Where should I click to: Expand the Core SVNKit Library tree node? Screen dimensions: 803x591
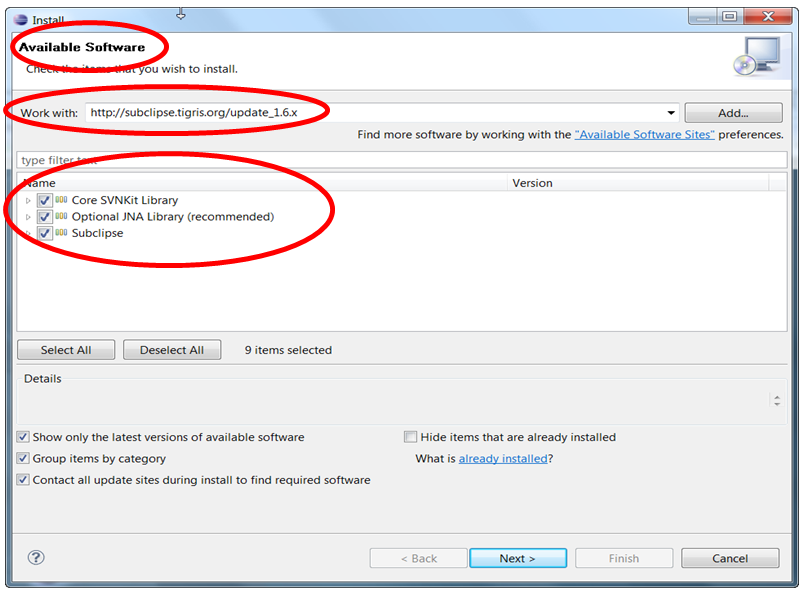coord(28,201)
